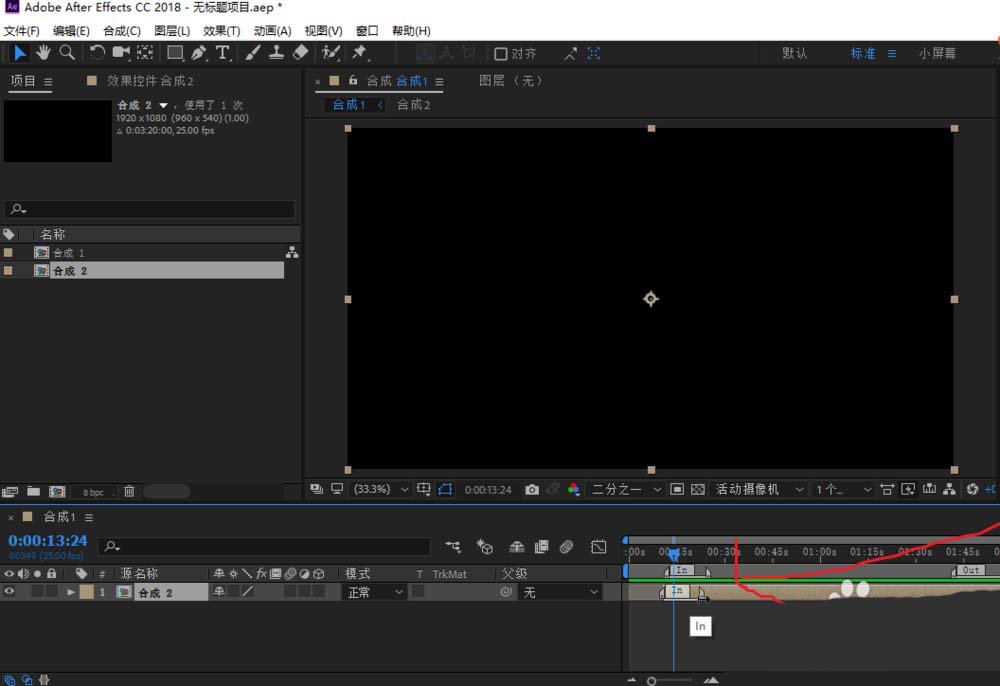Viewport: 1000px width, 686px height.
Task: Expand layer 合成 2 properties triangle
Action: tap(71, 592)
